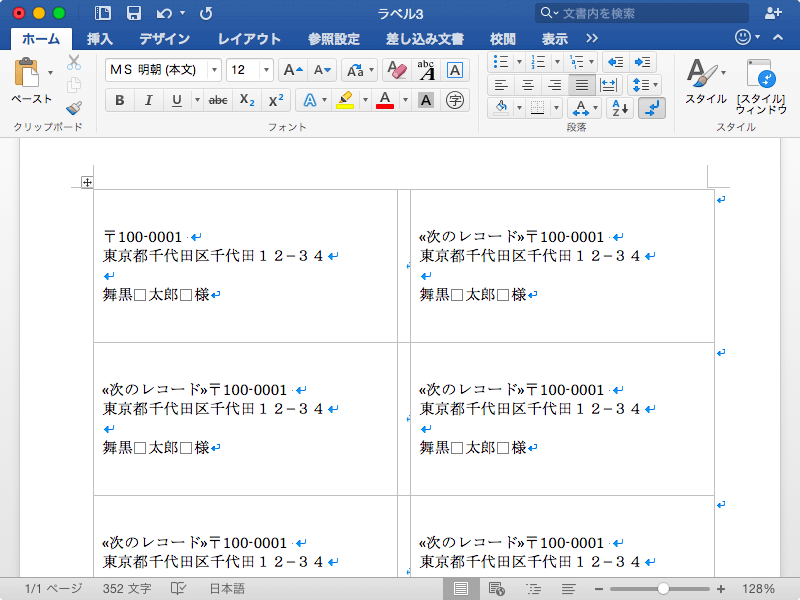Viewport: 800px width, 600px height.
Task: Open numbering list dropdown arrow
Action: (x=557, y=62)
